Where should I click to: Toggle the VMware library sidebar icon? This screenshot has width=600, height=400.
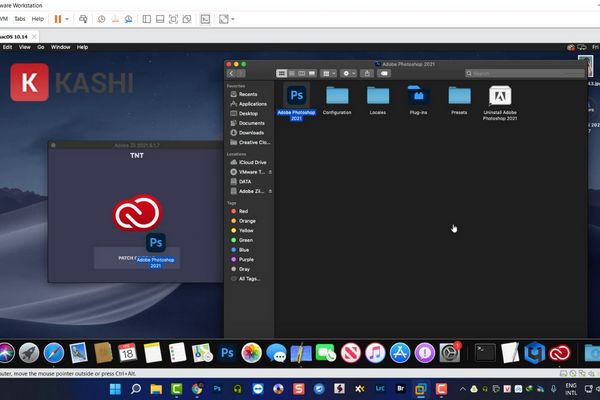[147, 19]
